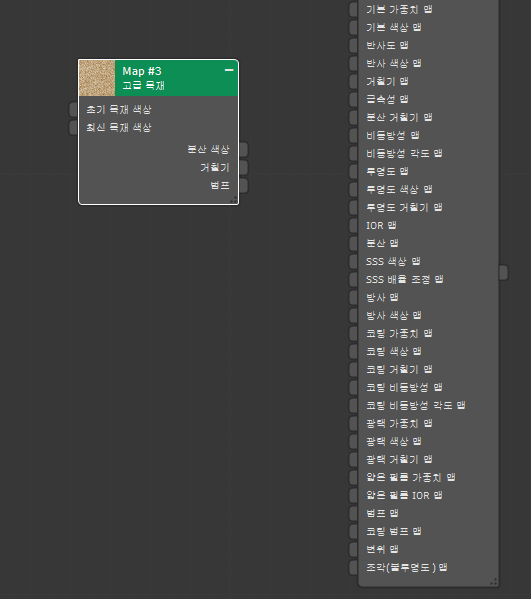Click the SSS 배율 조정 맵 input socket
Image resolution: width=531 pixels, height=599 pixels.
354,279
